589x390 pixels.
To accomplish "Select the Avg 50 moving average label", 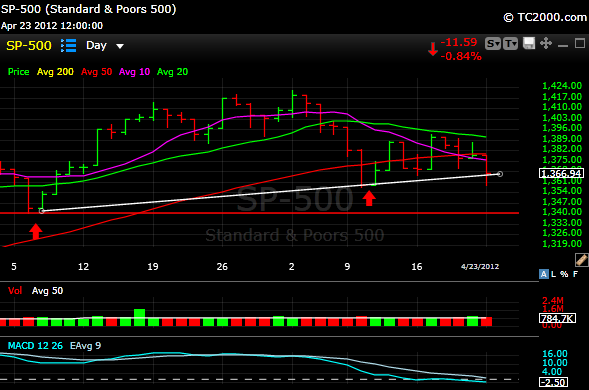I will 97,72.
